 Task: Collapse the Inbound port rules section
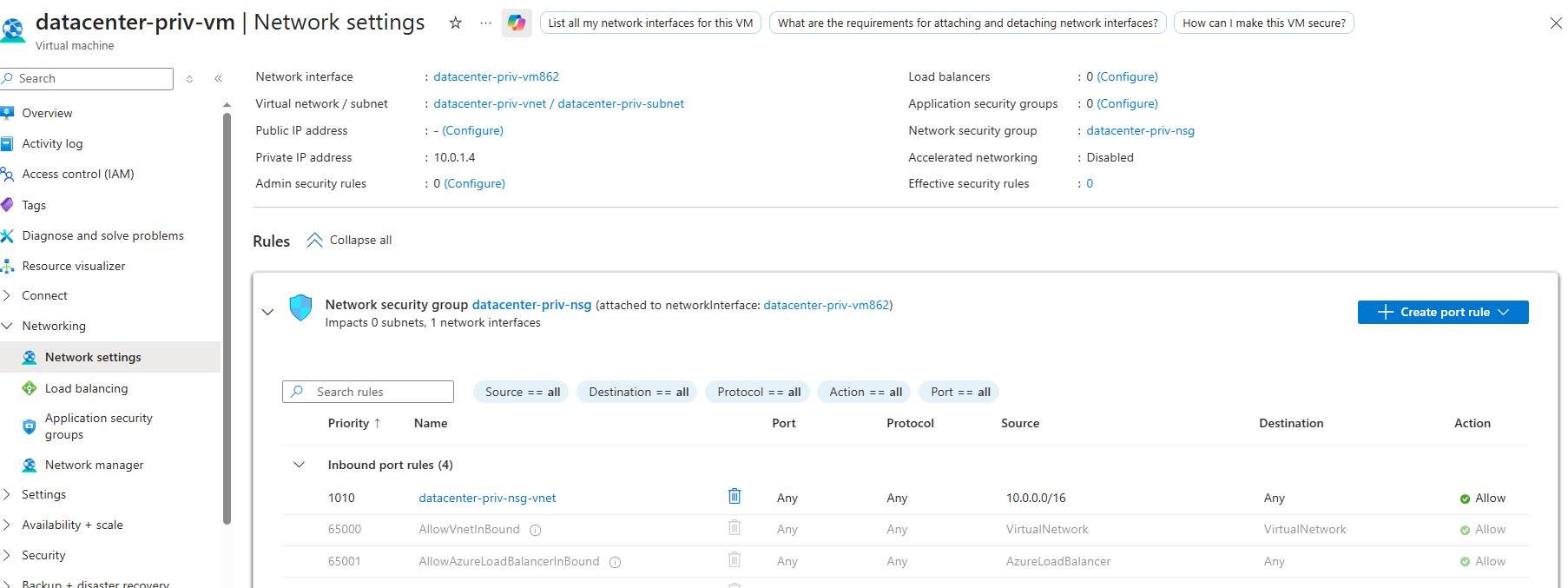click(299, 466)
